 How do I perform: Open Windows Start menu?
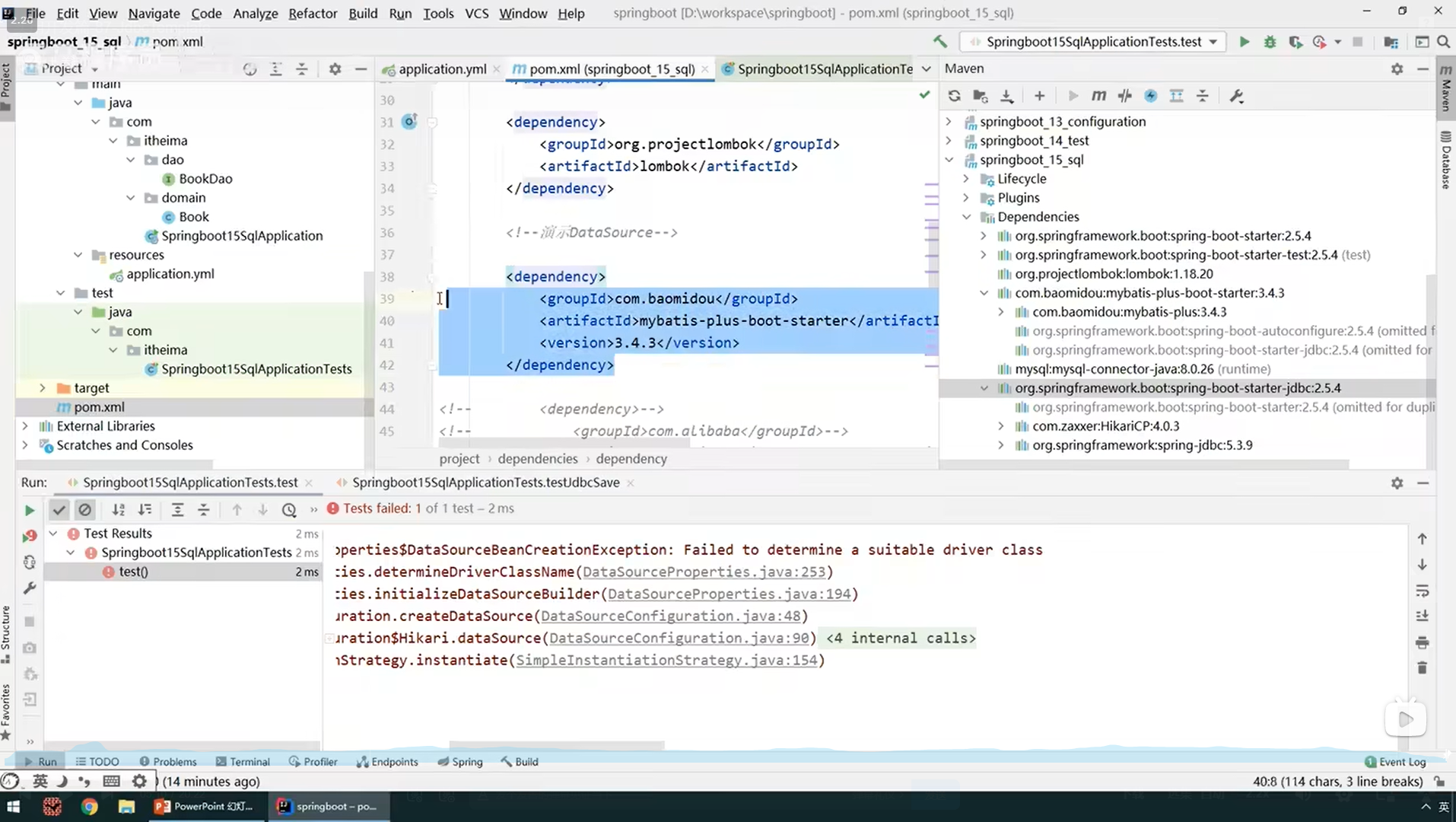point(13,806)
